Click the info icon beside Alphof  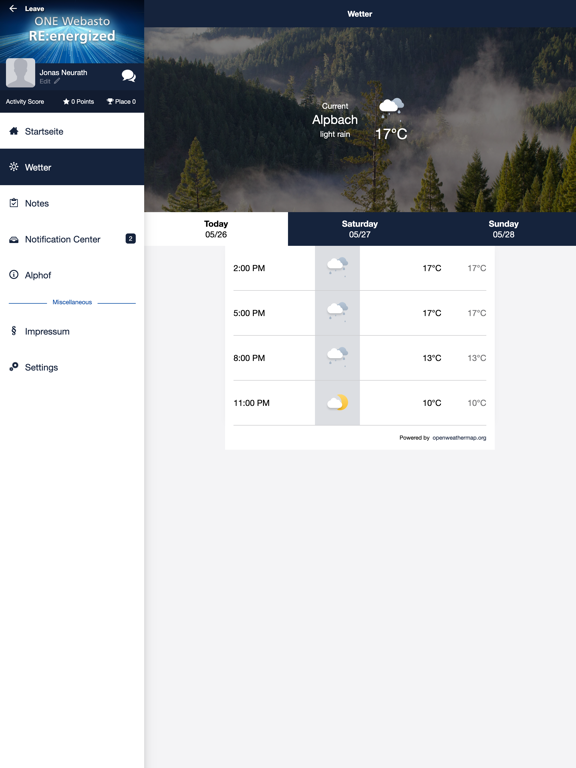point(14,274)
